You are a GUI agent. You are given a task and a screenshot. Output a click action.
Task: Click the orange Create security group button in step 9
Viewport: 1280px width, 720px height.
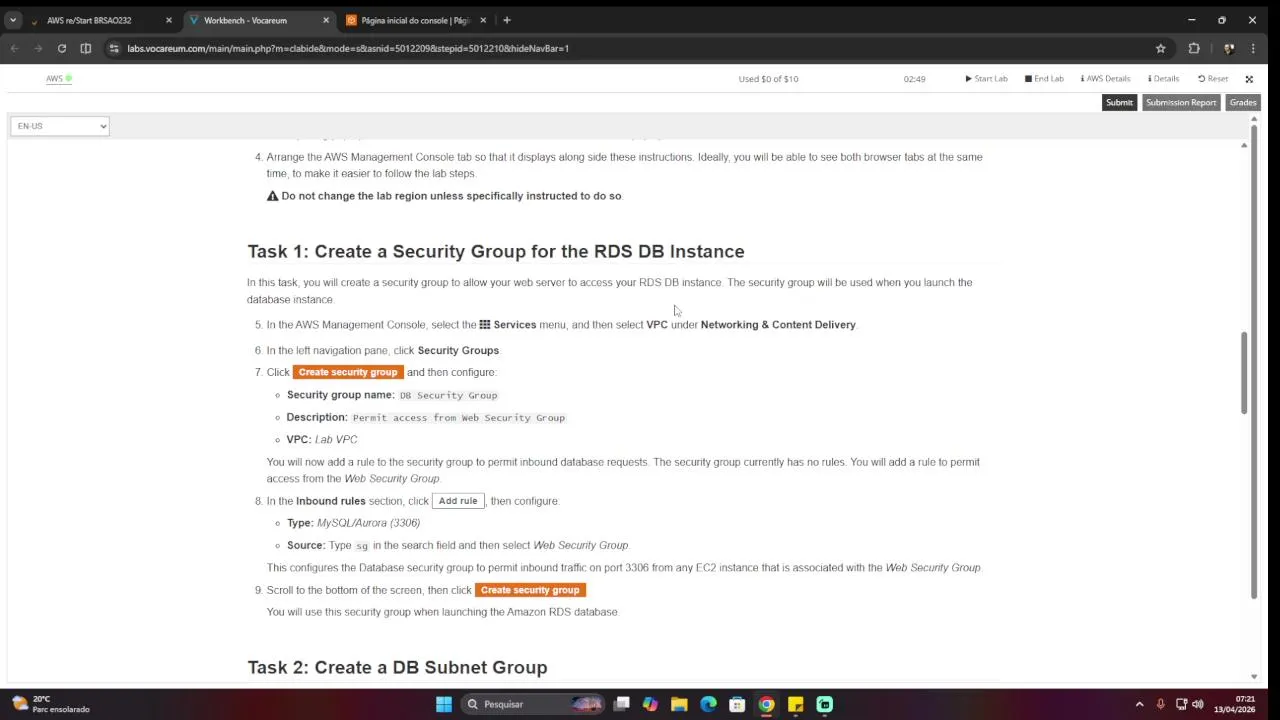[530, 590]
